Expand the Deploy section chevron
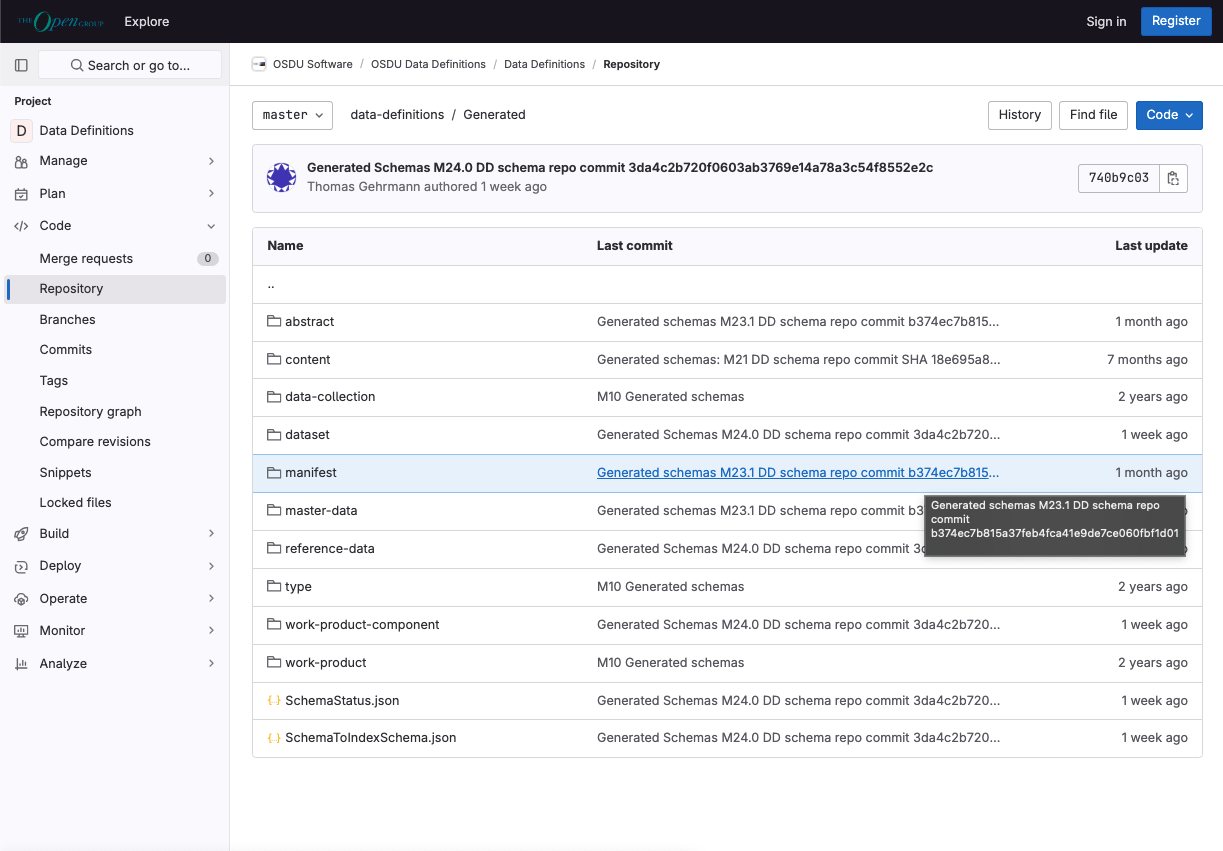This screenshot has width=1223, height=851. tap(211, 566)
